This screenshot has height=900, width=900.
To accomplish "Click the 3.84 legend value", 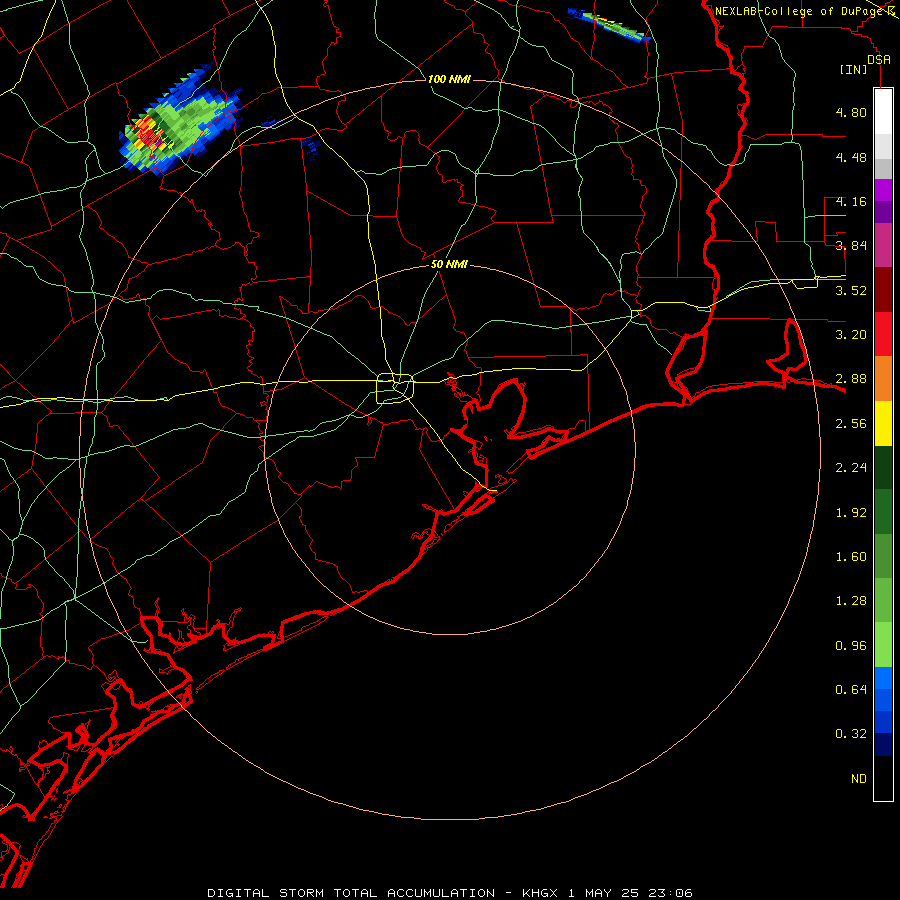I will click(x=851, y=246).
